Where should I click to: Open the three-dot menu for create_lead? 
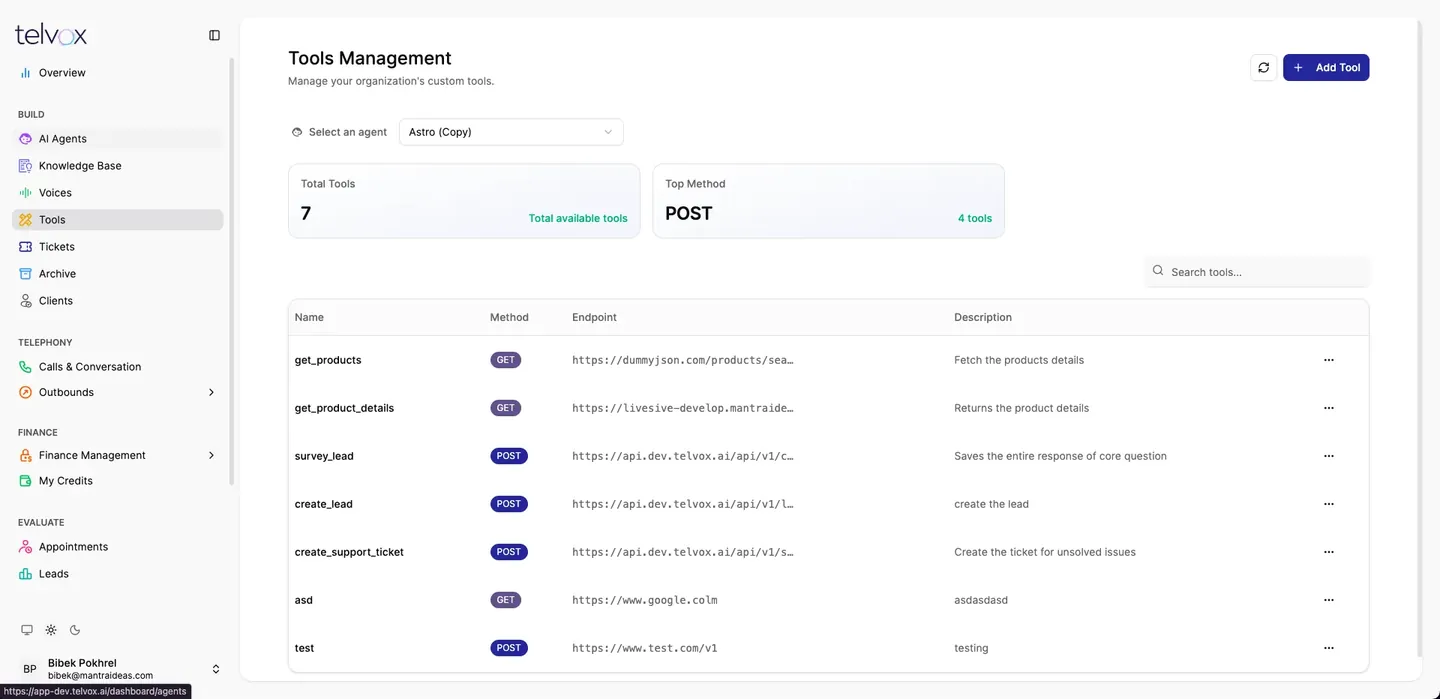click(1329, 504)
